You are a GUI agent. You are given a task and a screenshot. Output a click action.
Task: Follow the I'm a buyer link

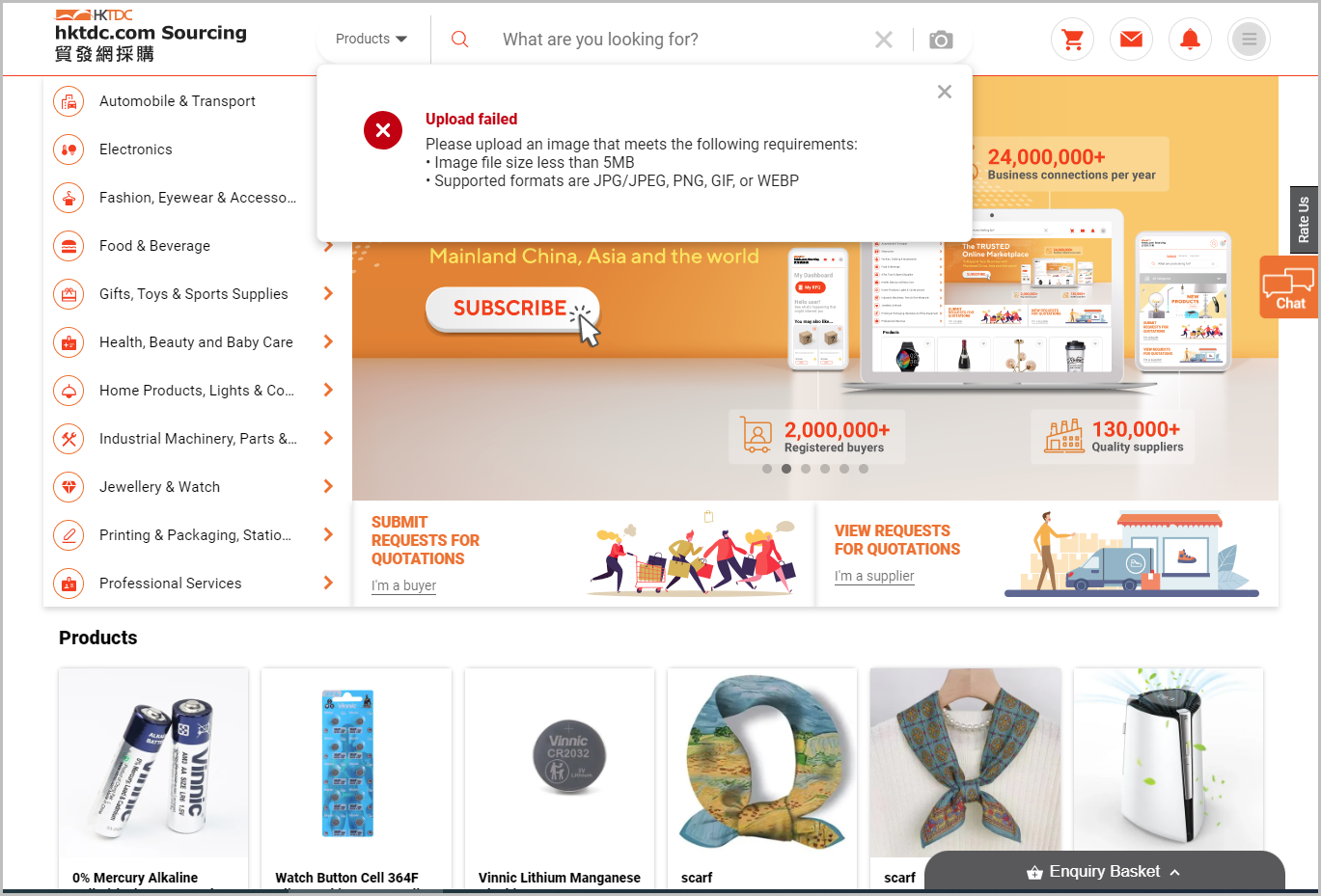tap(403, 585)
